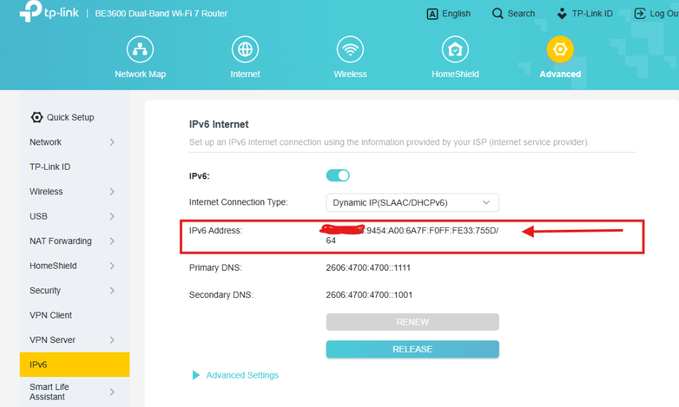Open VPN Client sidebar item
Image resolution: width=679 pixels, height=407 pixels.
(51, 315)
